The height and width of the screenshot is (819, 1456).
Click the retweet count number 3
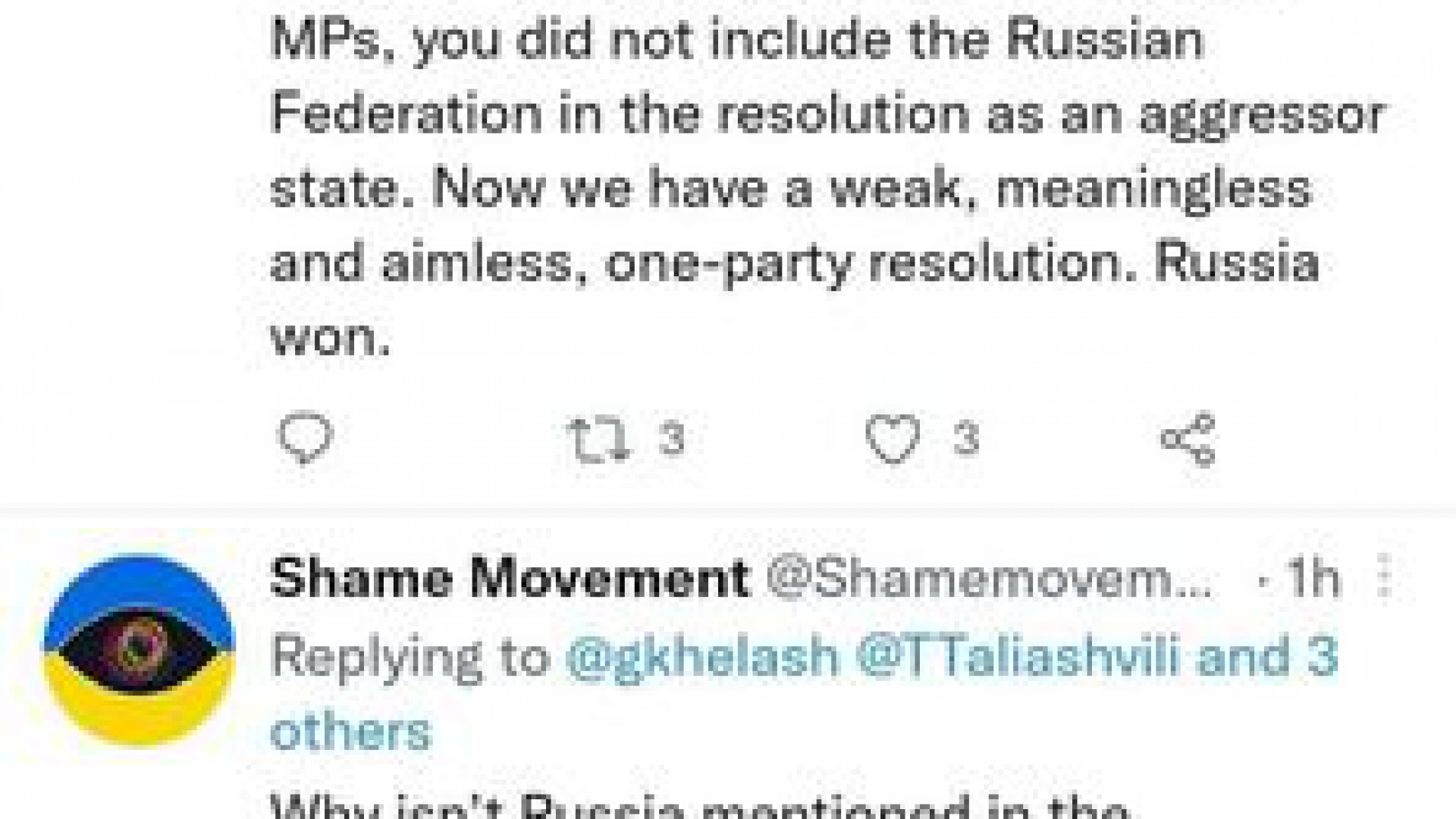[671, 438]
